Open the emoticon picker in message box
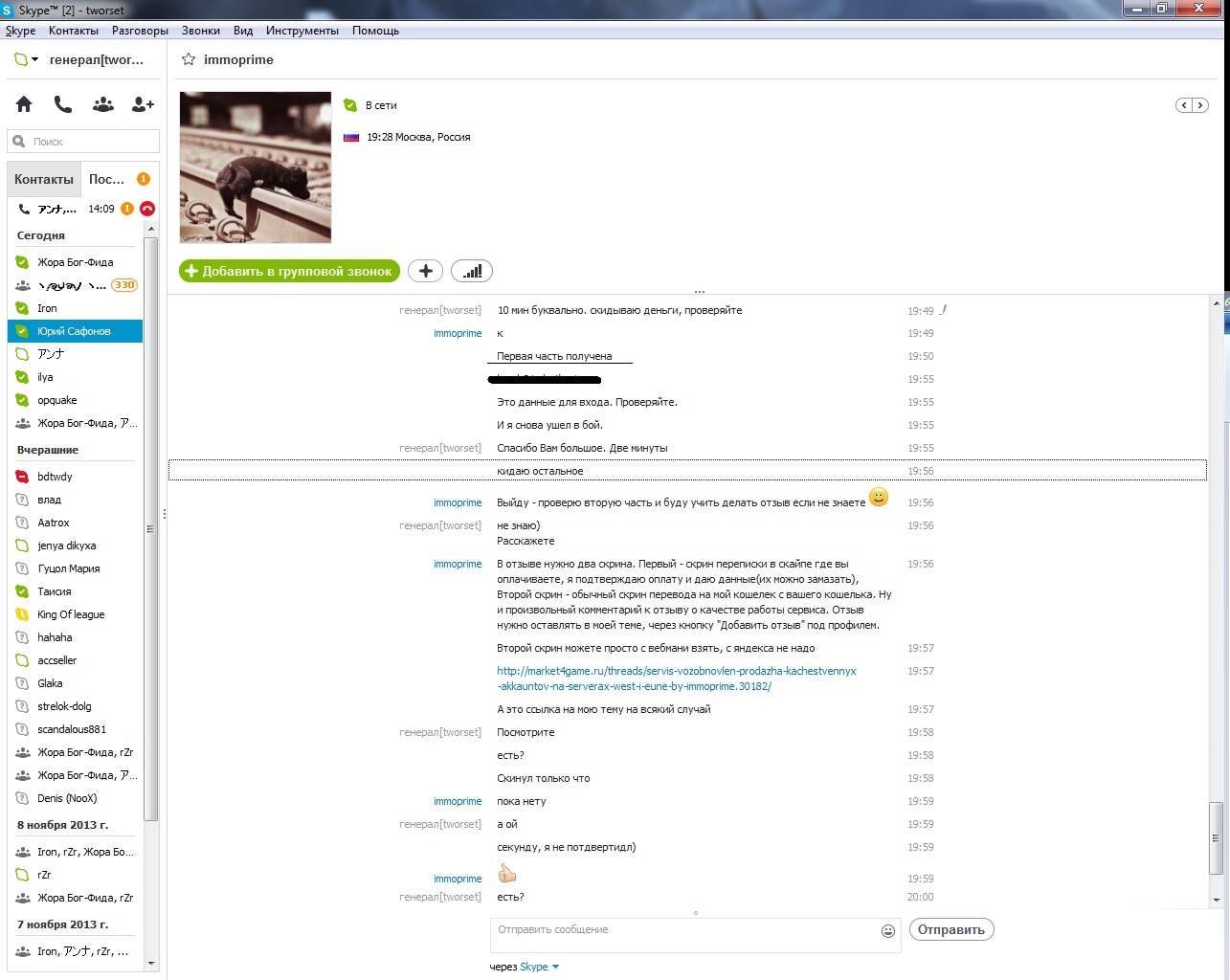1230x980 pixels. tap(888, 931)
